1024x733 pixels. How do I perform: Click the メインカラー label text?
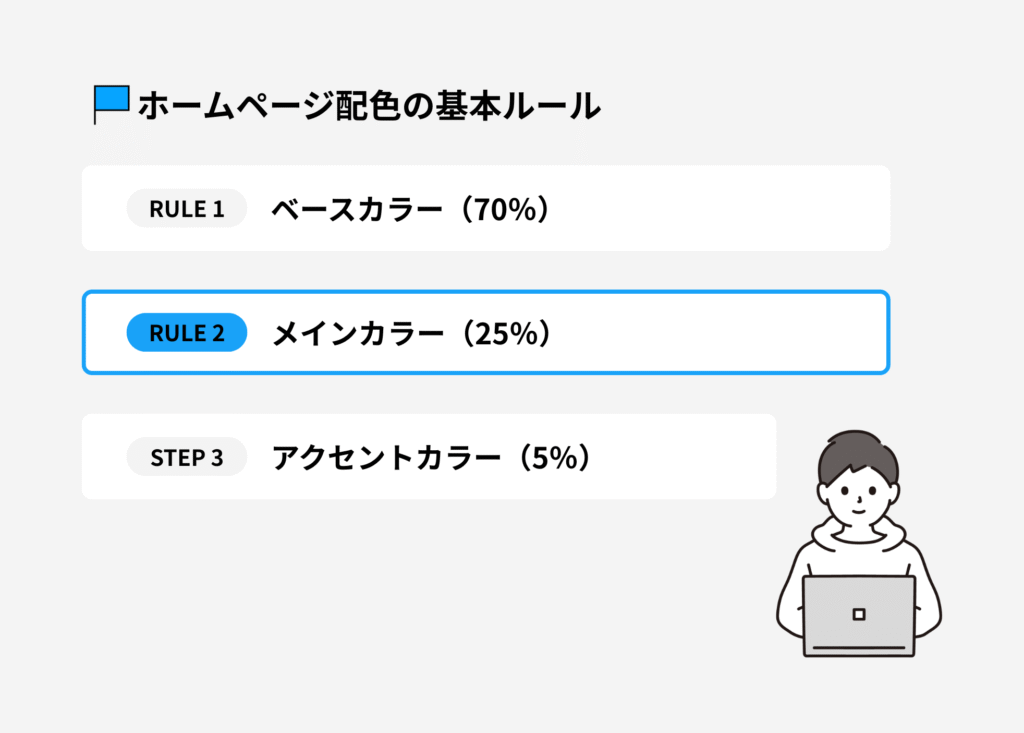coord(356,334)
